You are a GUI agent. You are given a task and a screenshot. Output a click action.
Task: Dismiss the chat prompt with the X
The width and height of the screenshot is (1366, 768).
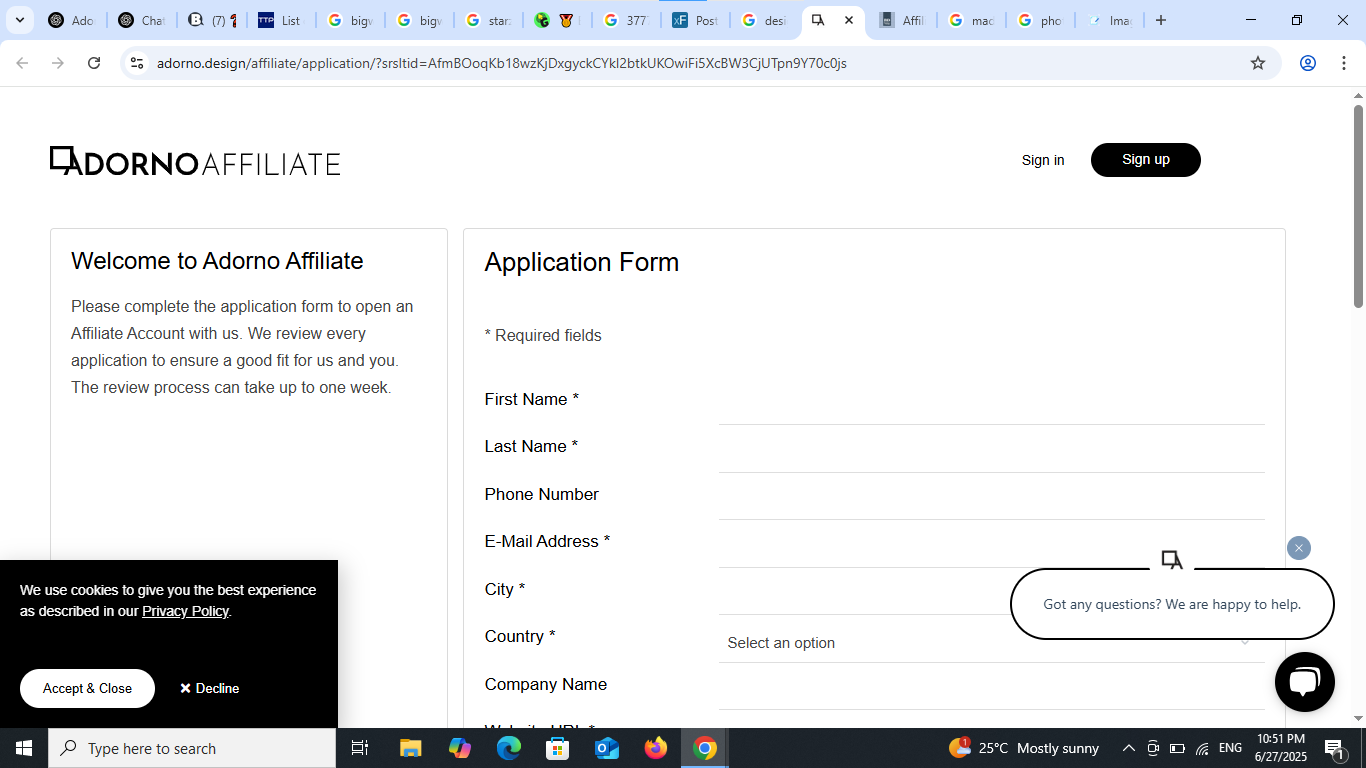click(1299, 548)
